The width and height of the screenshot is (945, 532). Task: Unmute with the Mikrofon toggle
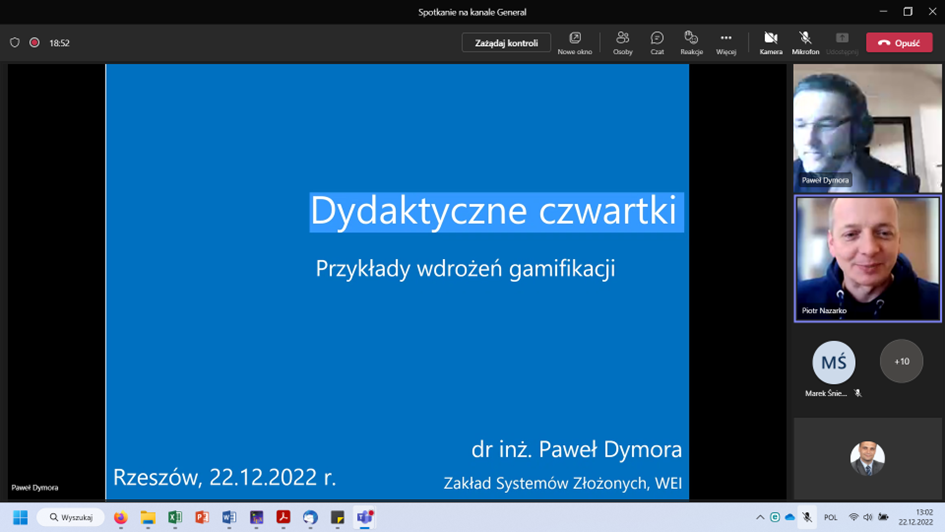pos(805,41)
